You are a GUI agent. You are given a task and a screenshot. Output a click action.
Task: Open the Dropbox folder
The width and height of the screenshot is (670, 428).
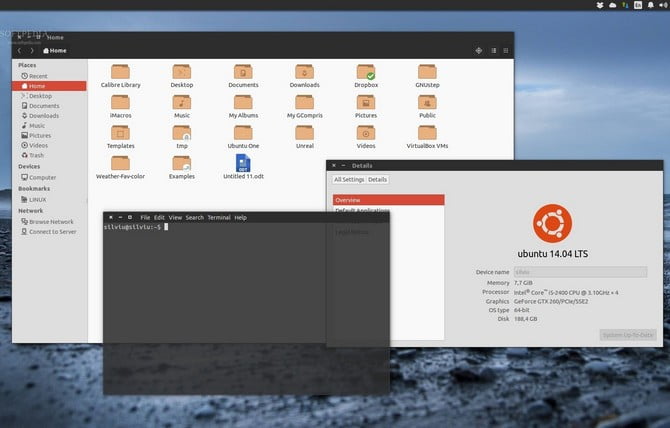[366, 72]
